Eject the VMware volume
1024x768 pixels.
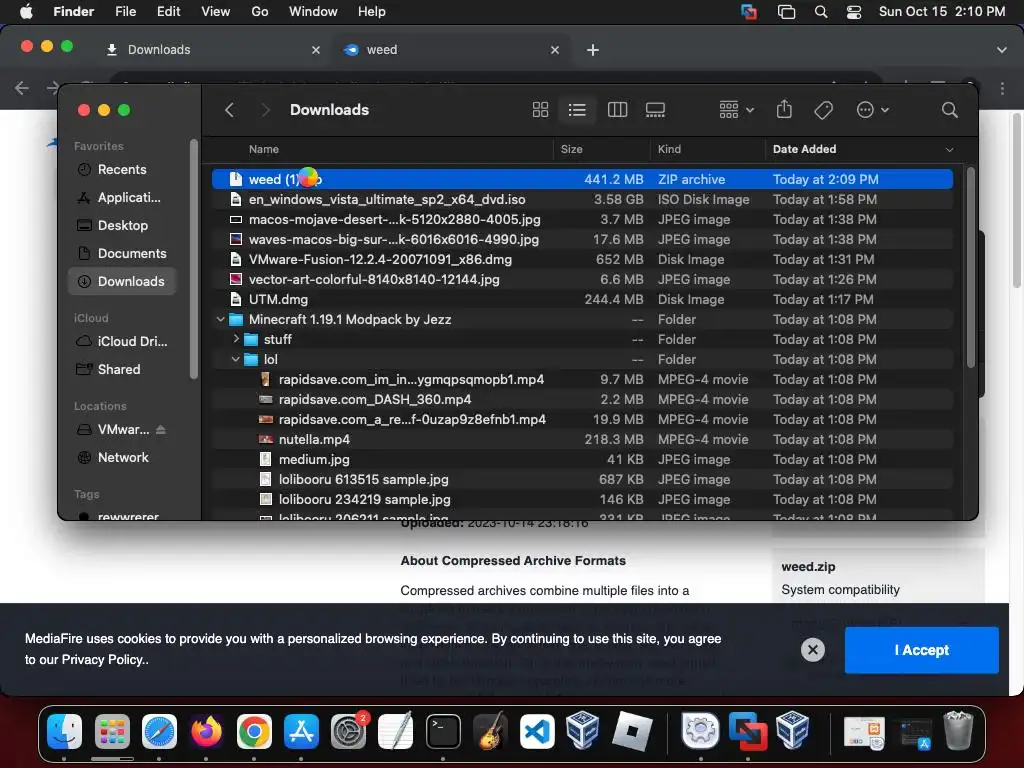(161, 430)
